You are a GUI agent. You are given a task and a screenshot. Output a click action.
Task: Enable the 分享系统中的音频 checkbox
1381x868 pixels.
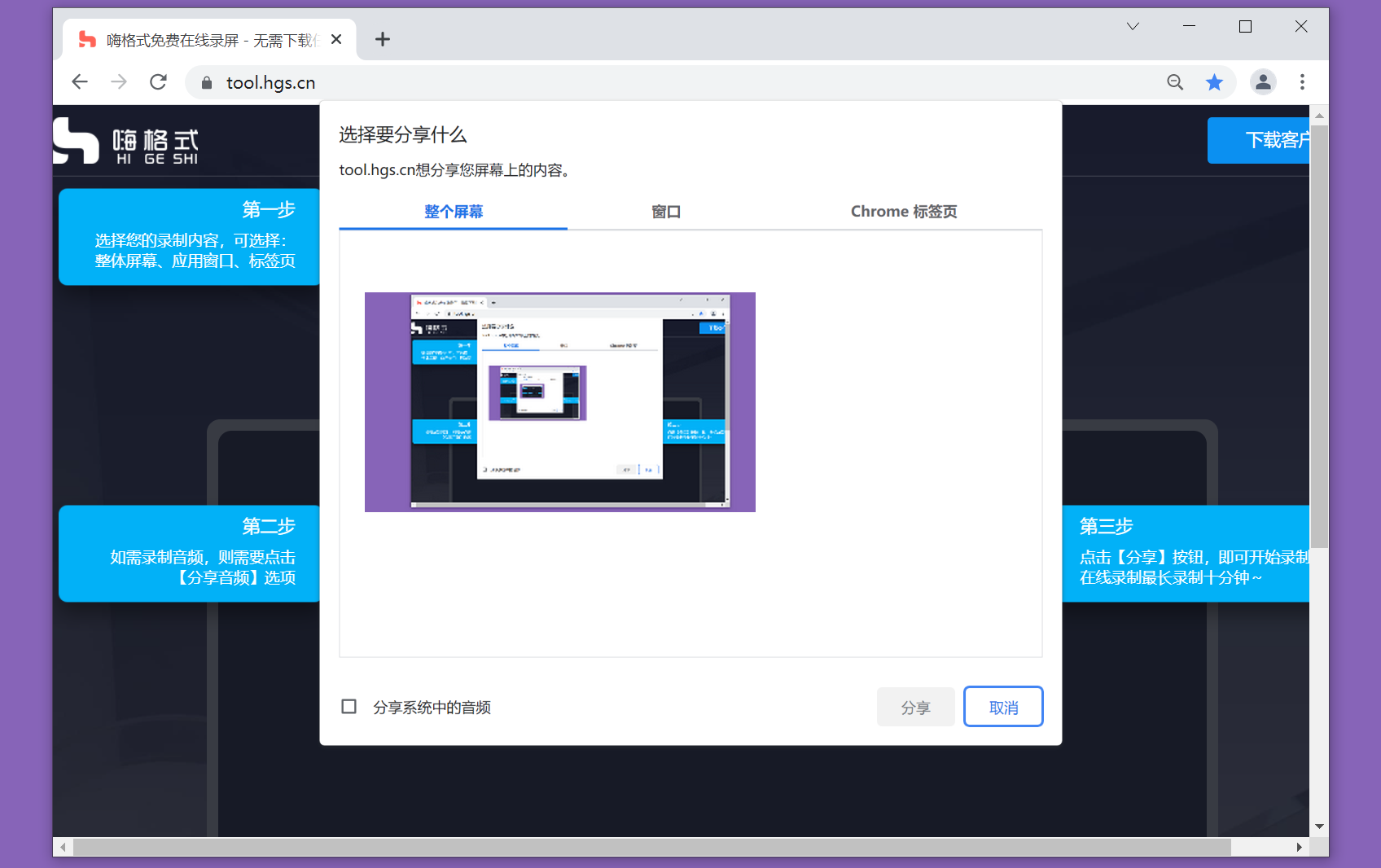349,707
